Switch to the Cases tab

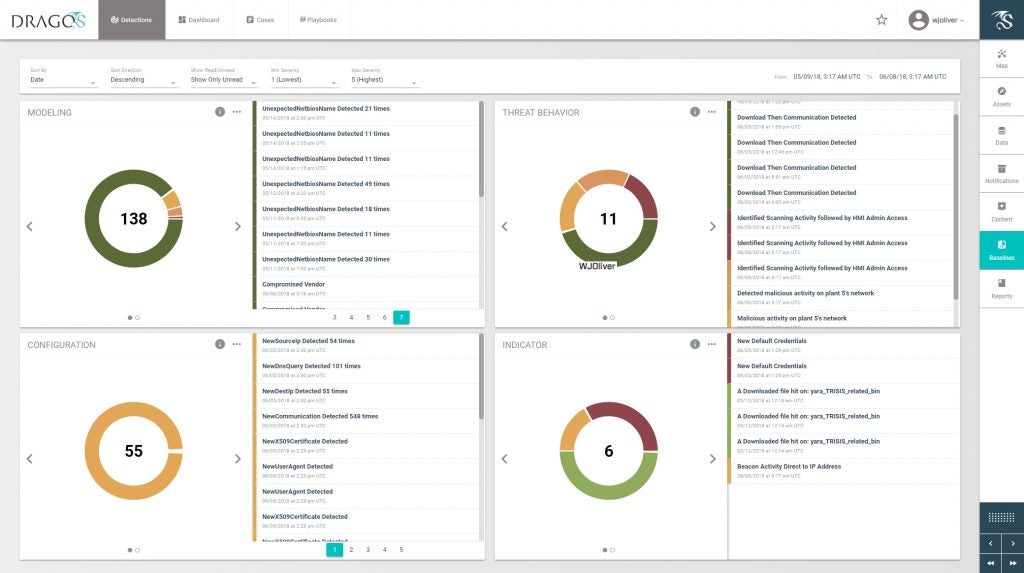(x=260, y=20)
